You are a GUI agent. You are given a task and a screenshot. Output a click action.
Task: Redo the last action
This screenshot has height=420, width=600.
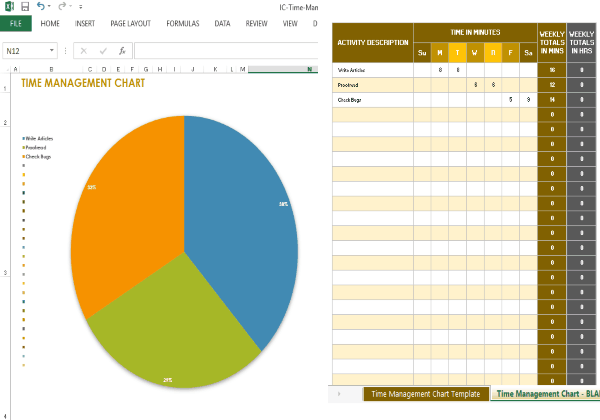(62, 6)
